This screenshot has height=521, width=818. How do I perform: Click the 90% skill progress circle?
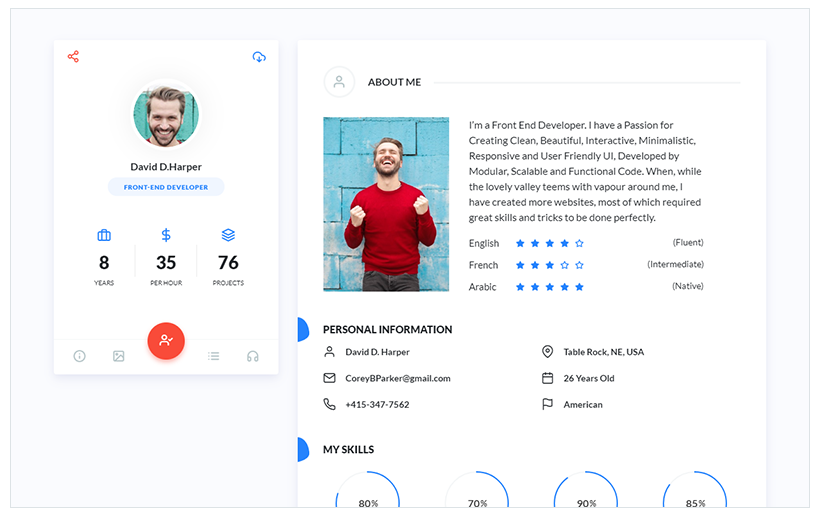(586, 490)
